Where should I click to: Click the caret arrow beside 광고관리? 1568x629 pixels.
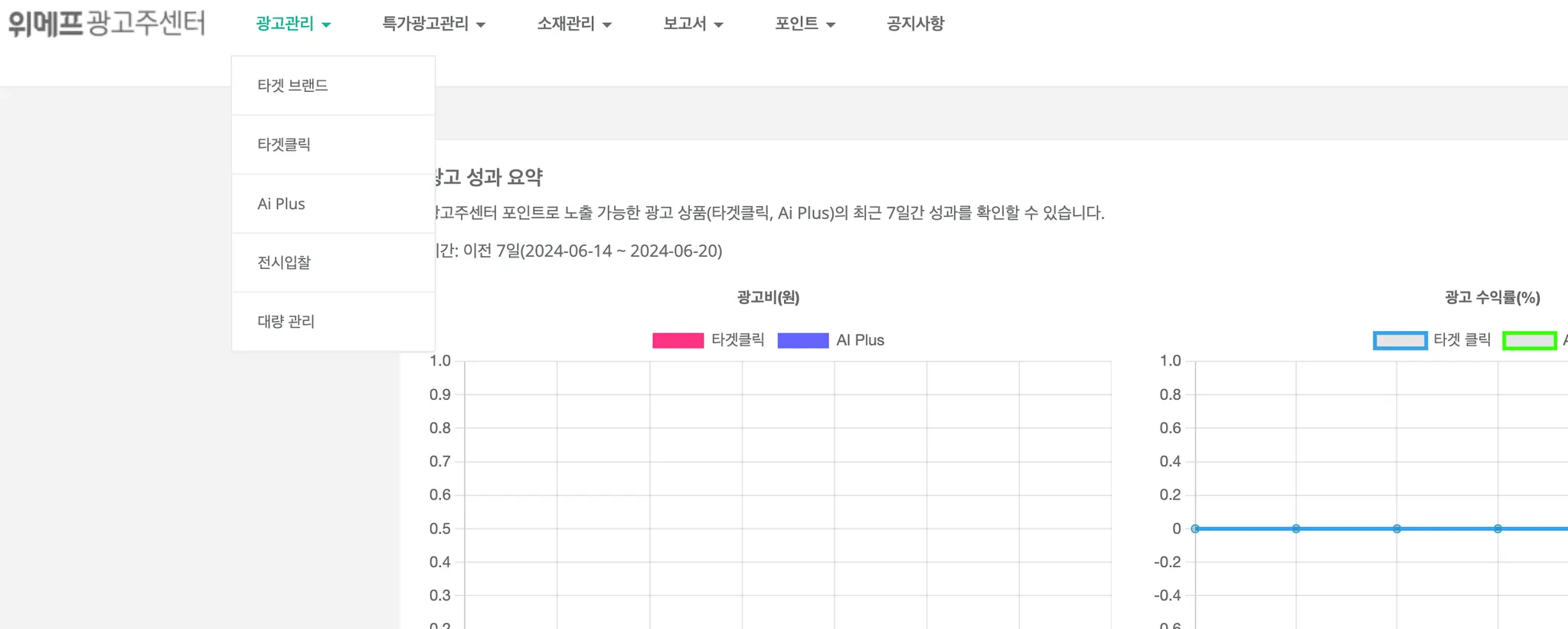point(326,25)
